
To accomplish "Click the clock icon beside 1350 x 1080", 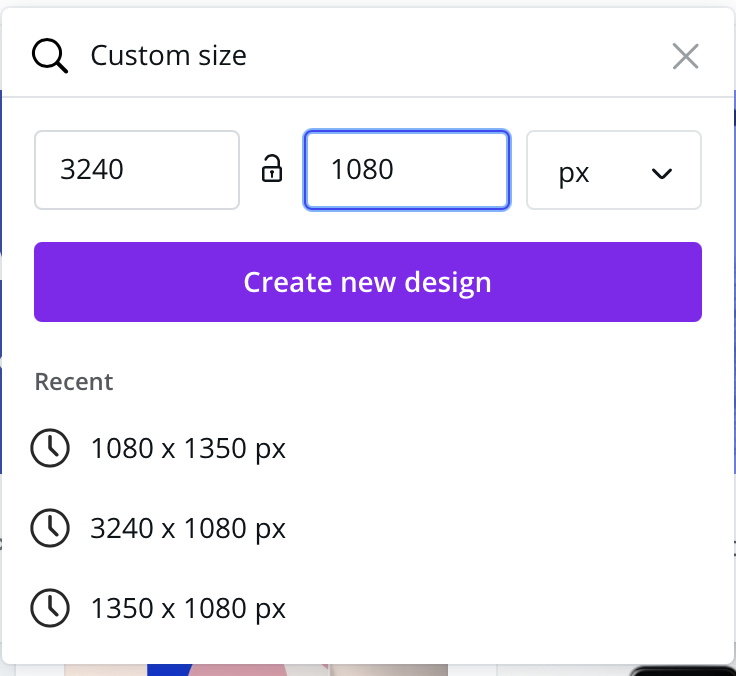I will coord(50,608).
